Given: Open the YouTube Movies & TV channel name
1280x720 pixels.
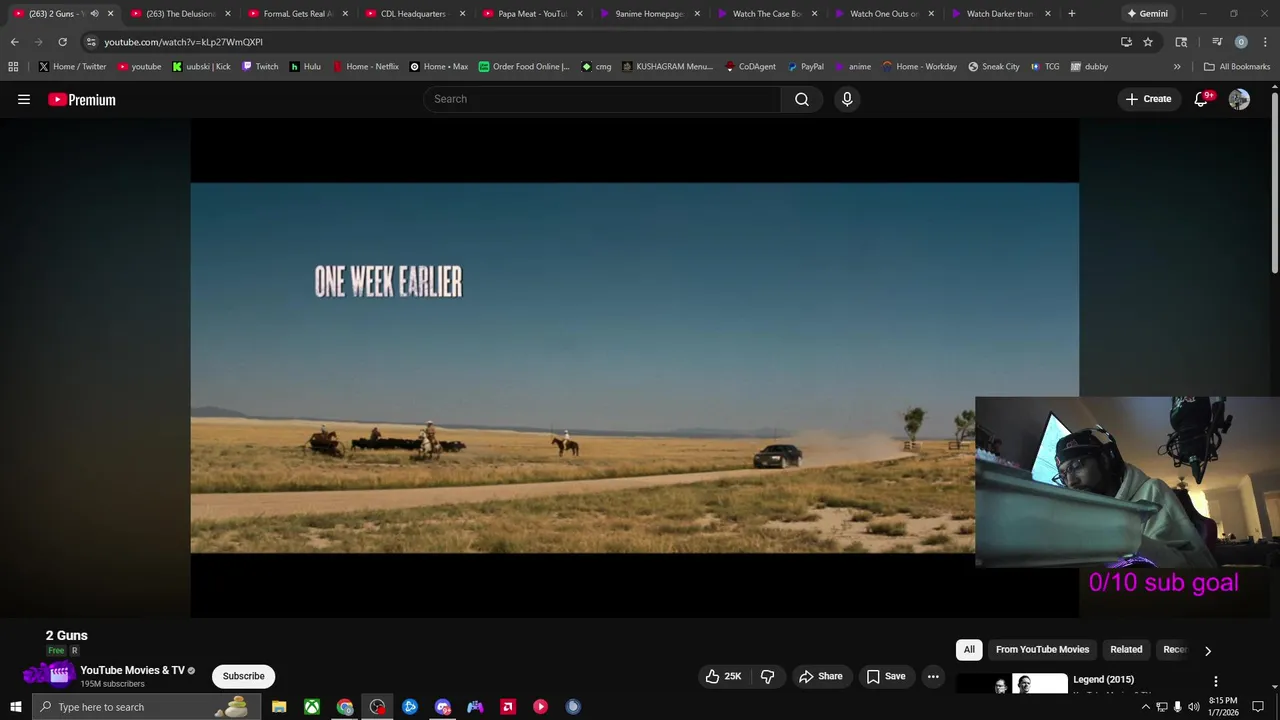Looking at the screenshot, I should click(133, 670).
